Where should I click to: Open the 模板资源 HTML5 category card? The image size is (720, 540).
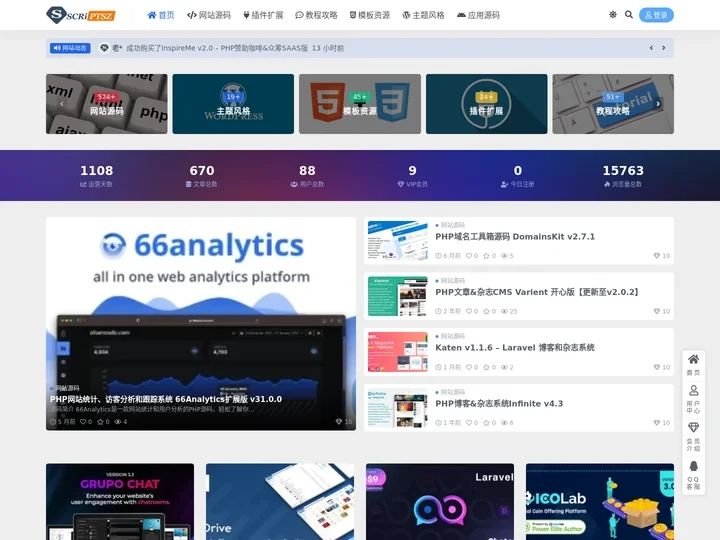tap(360, 104)
